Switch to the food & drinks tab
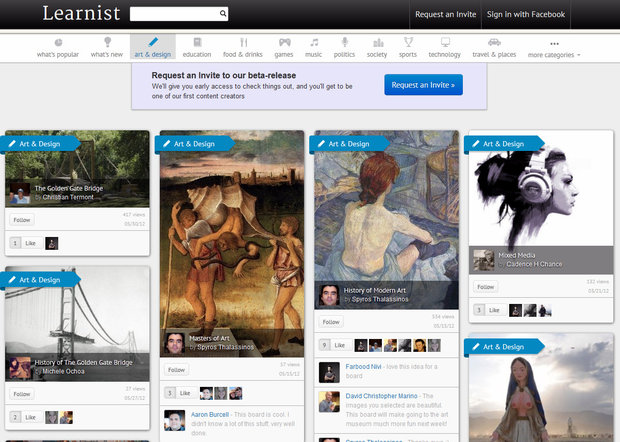The image size is (620, 442). pyautogui.click(x=241, y=54)
